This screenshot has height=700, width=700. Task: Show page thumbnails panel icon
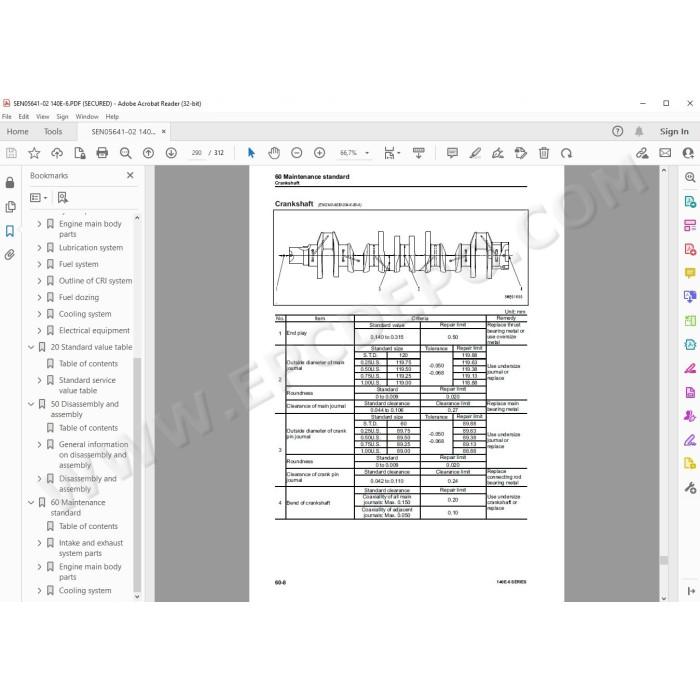(x=10, y=207)
